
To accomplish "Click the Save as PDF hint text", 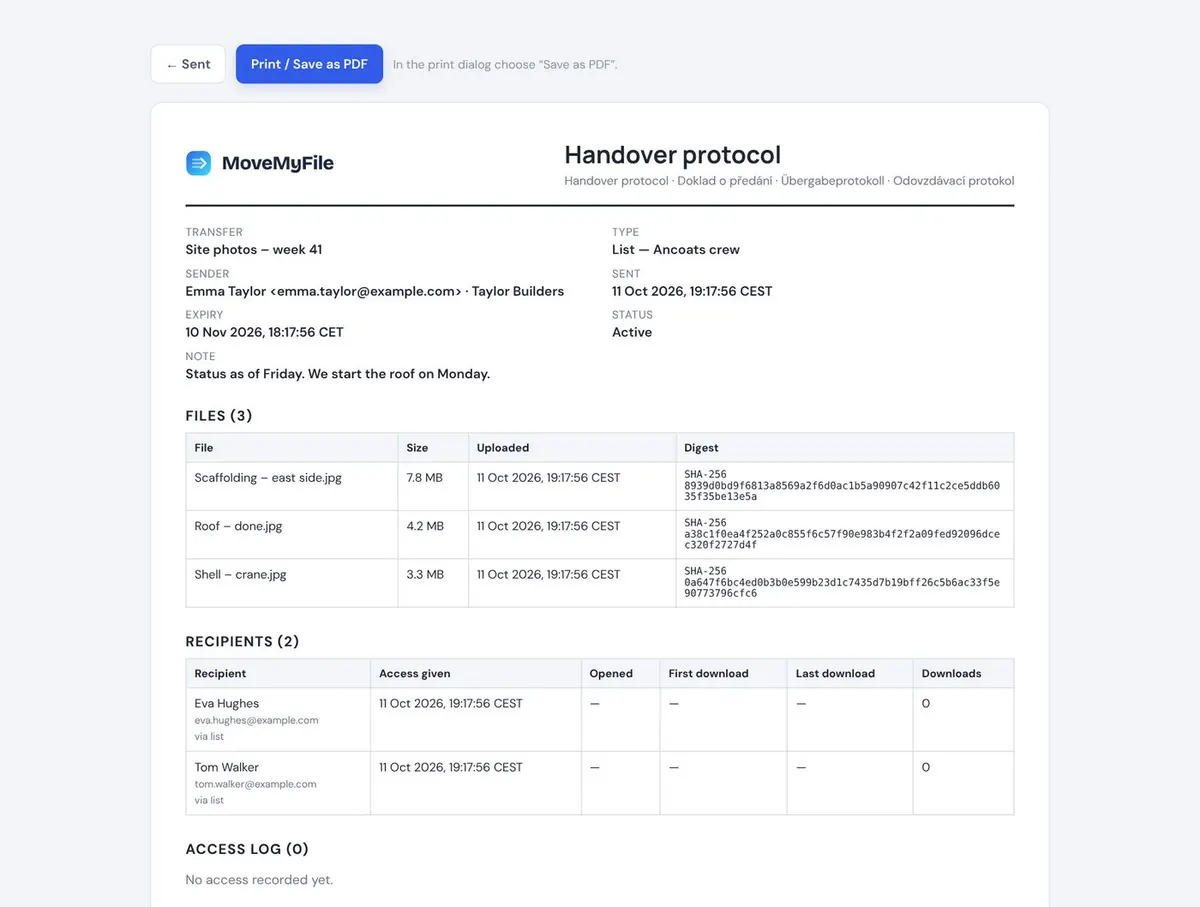I will (x=505, y=65).
